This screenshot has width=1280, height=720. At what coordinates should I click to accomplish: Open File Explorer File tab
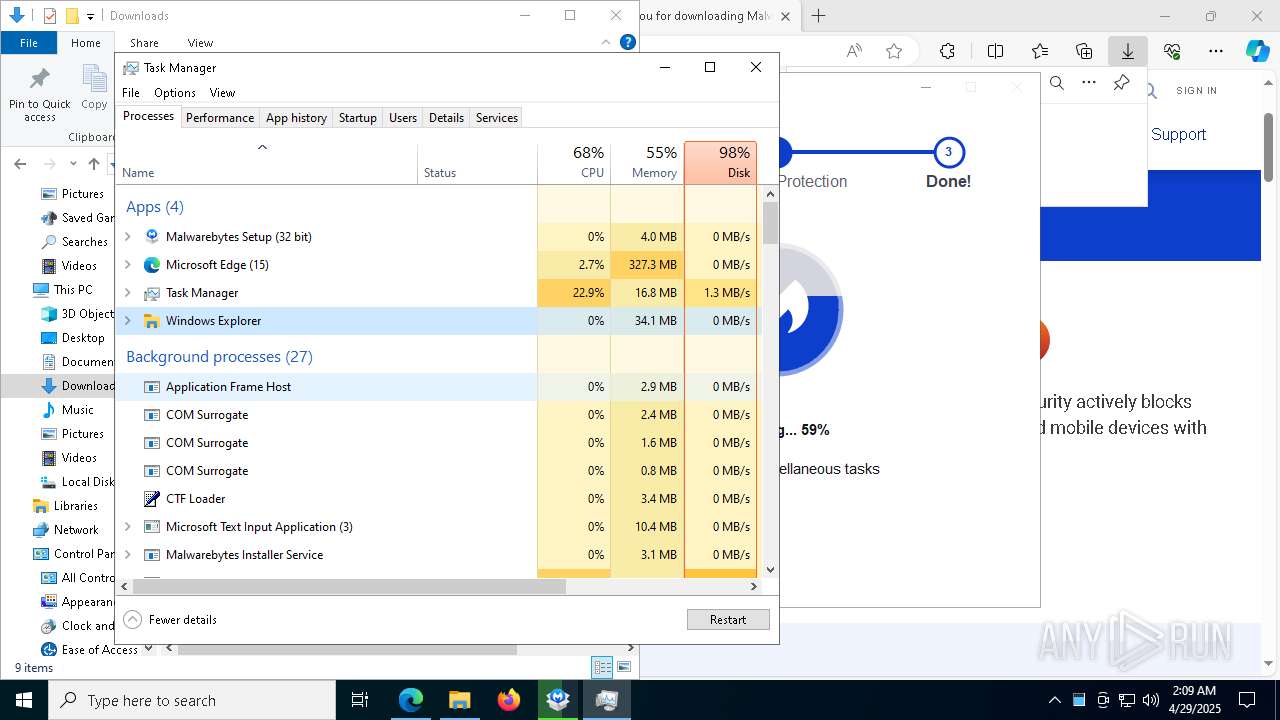pyautogui.click(x=29, y=43)
